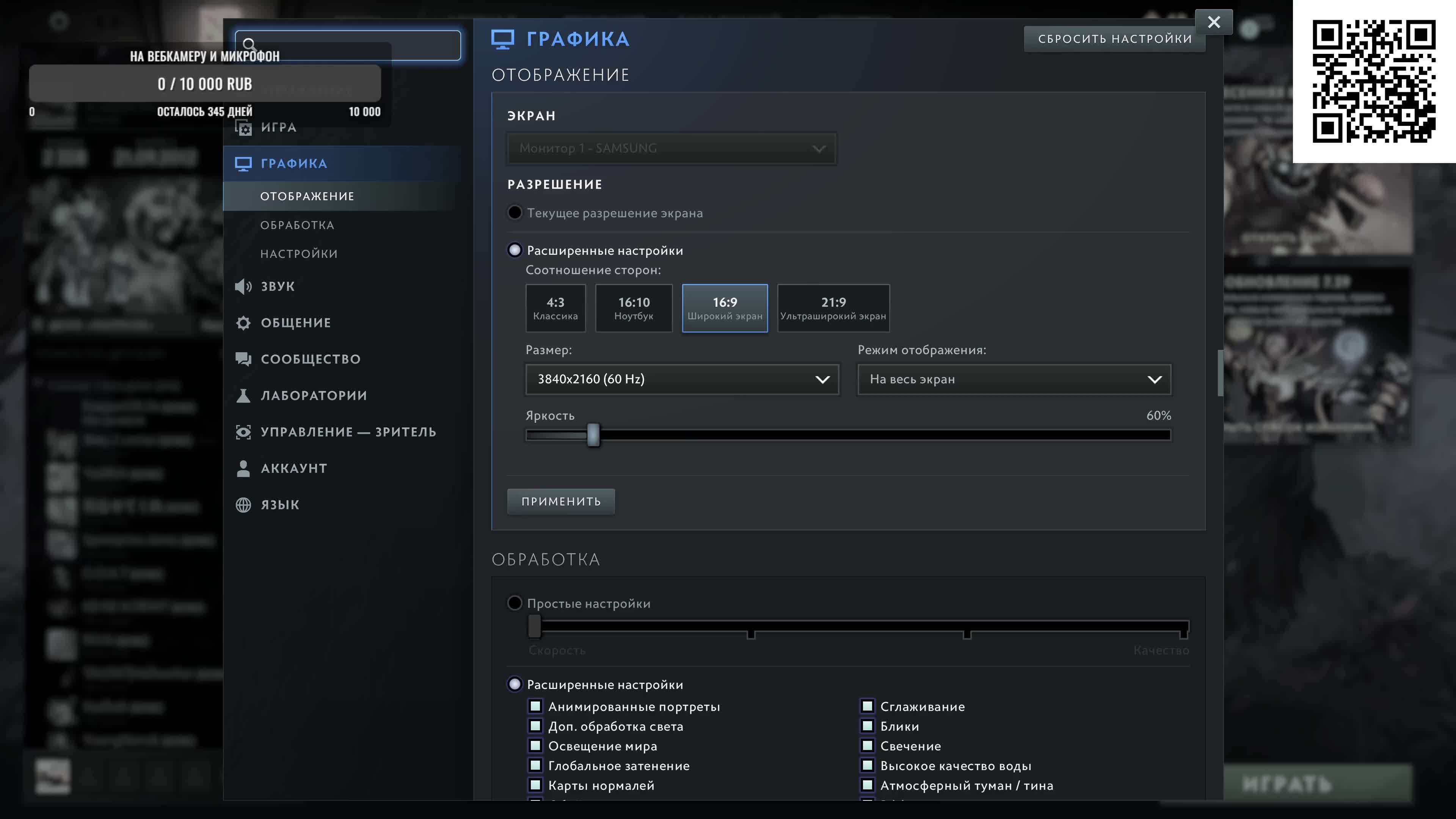
Task: Click the person icon for Аккаунт
Action: tap(243, 468)
